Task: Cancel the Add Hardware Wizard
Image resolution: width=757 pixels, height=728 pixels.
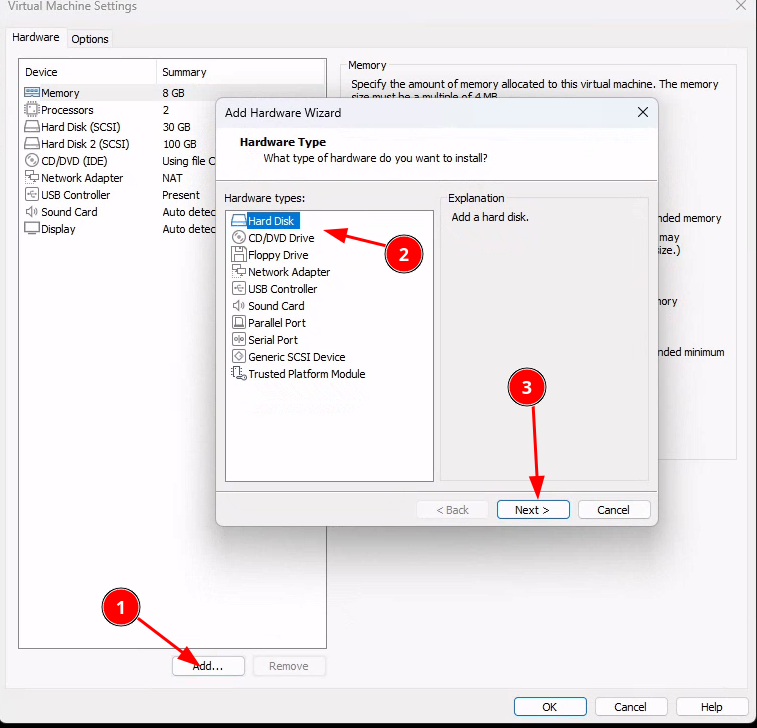Action: [613, 510]
